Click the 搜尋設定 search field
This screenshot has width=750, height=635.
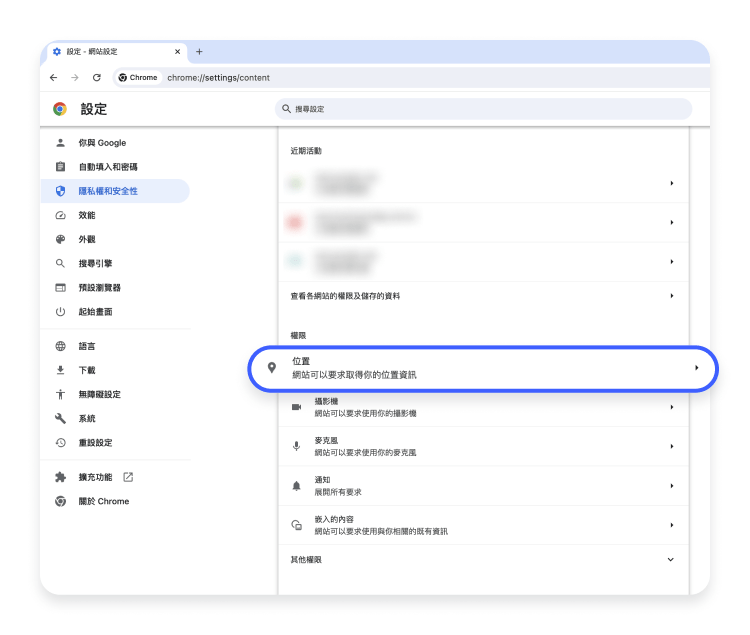pos(483,109)
